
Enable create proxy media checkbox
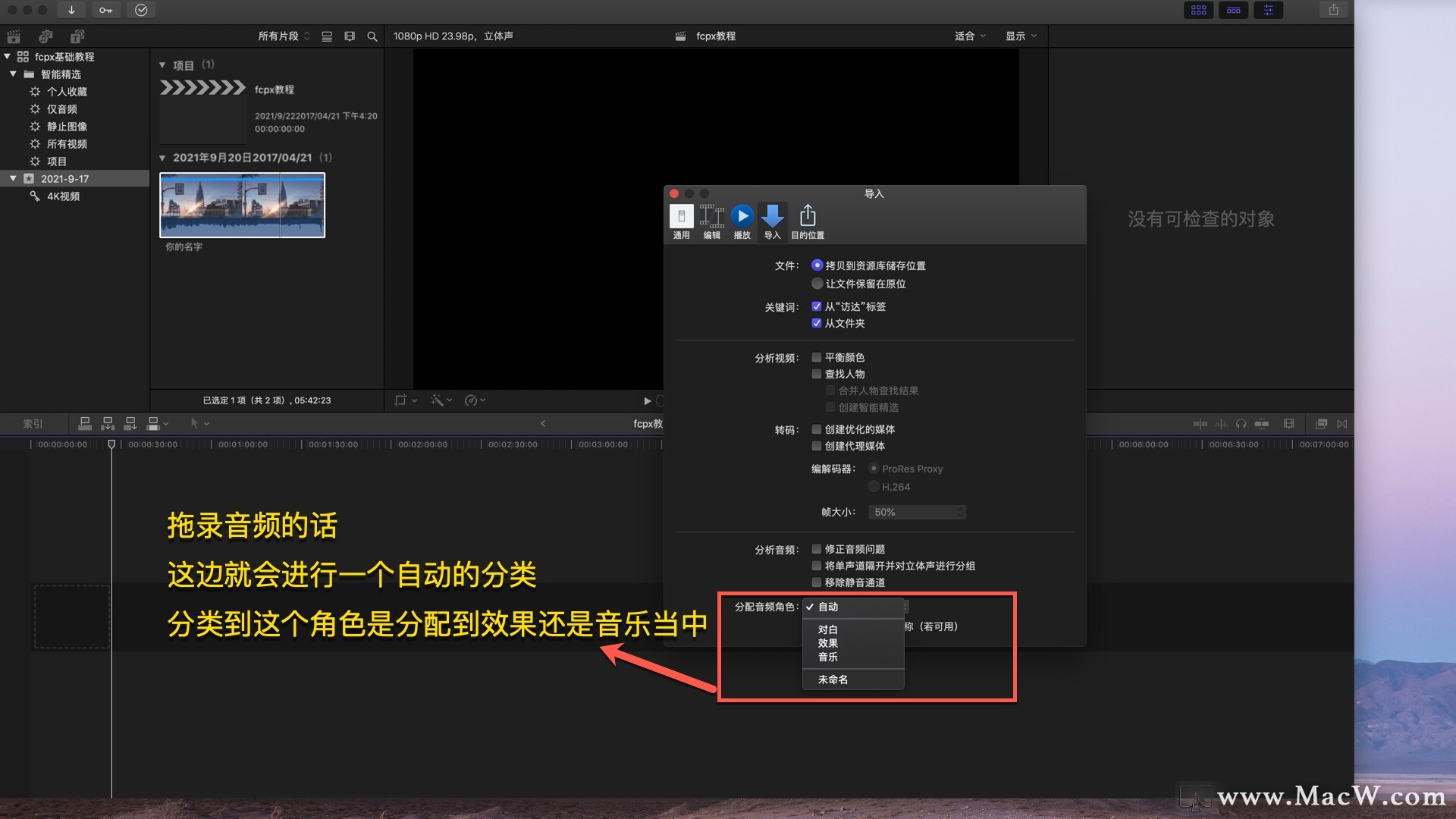pos(817,446)
